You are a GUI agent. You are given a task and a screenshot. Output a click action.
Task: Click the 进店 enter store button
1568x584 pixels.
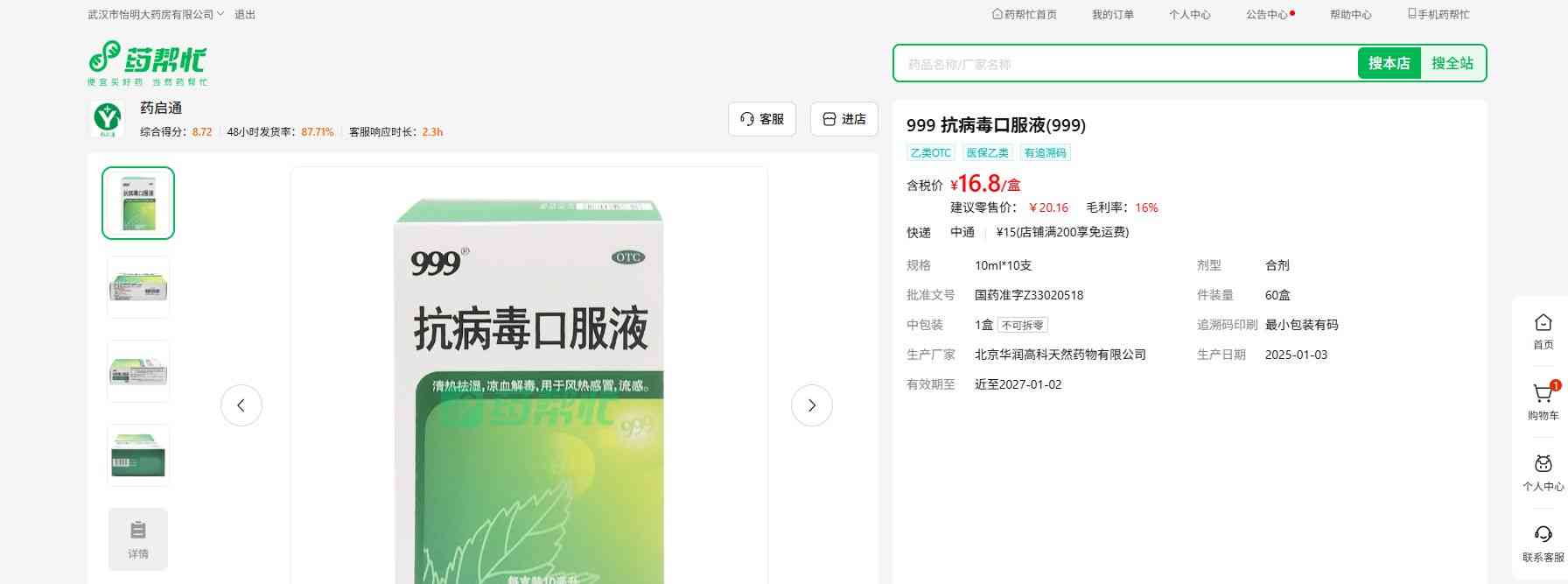click(843, 119)
